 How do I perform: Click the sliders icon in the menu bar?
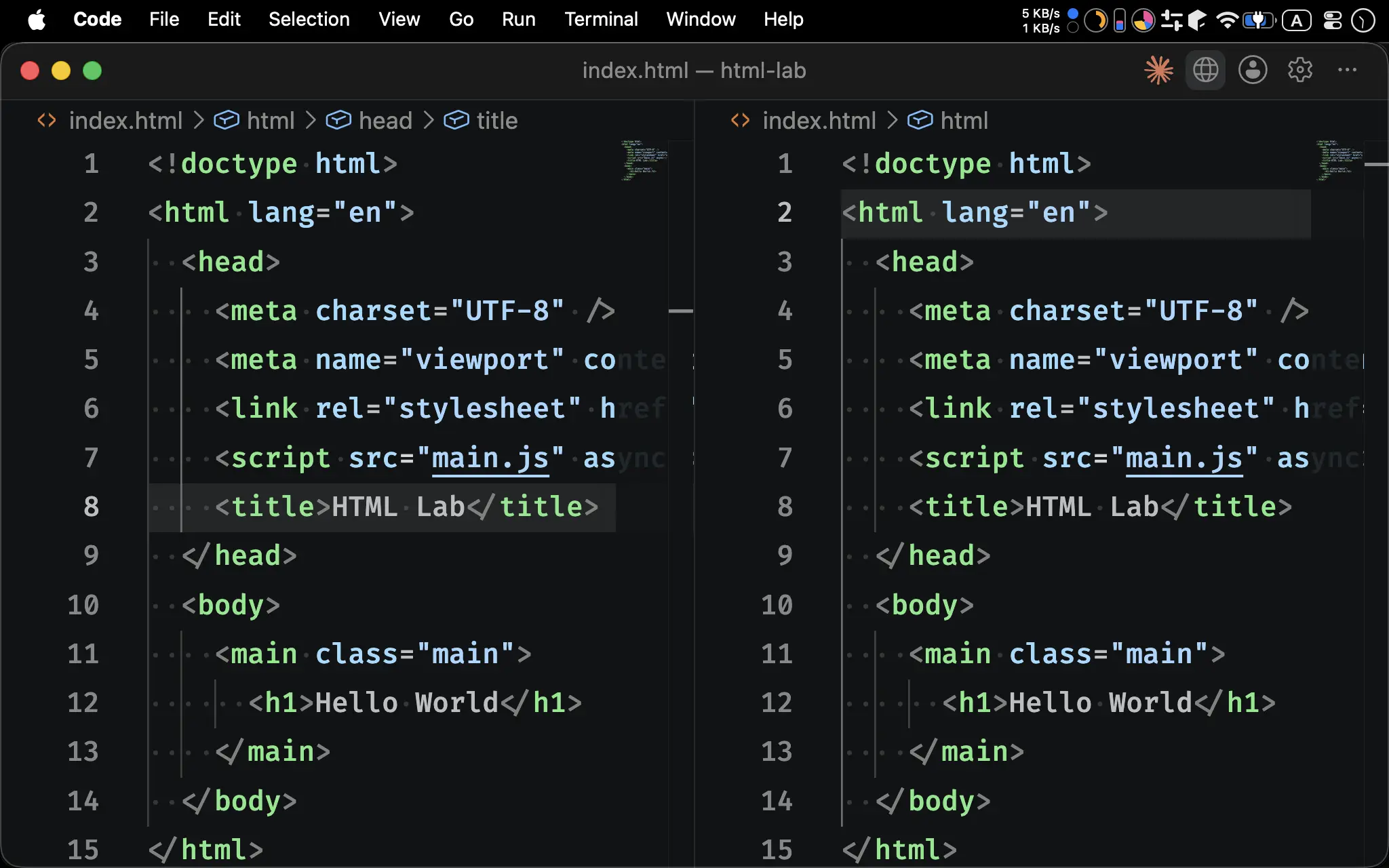[1171, 20]
